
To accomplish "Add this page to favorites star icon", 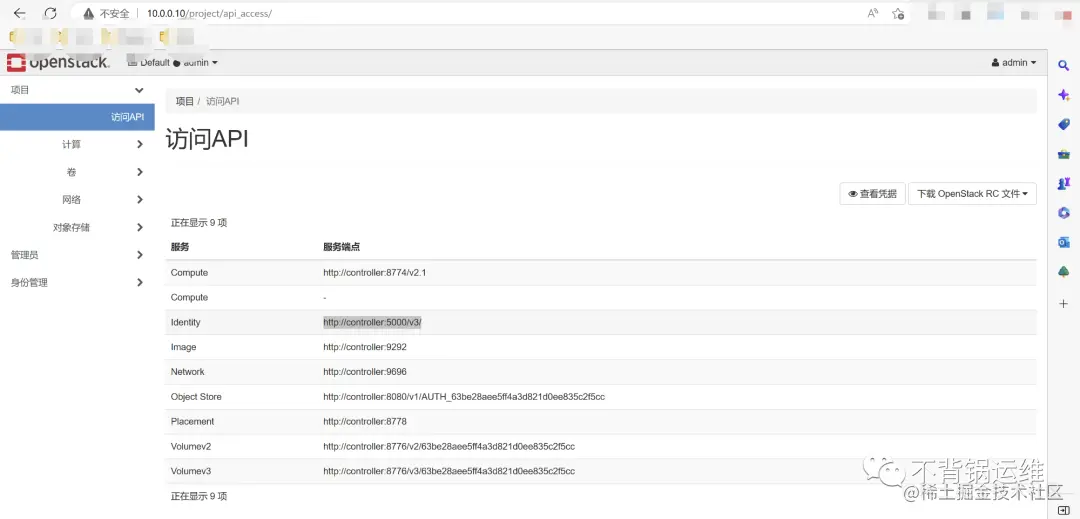I will (x=898, y=13).
